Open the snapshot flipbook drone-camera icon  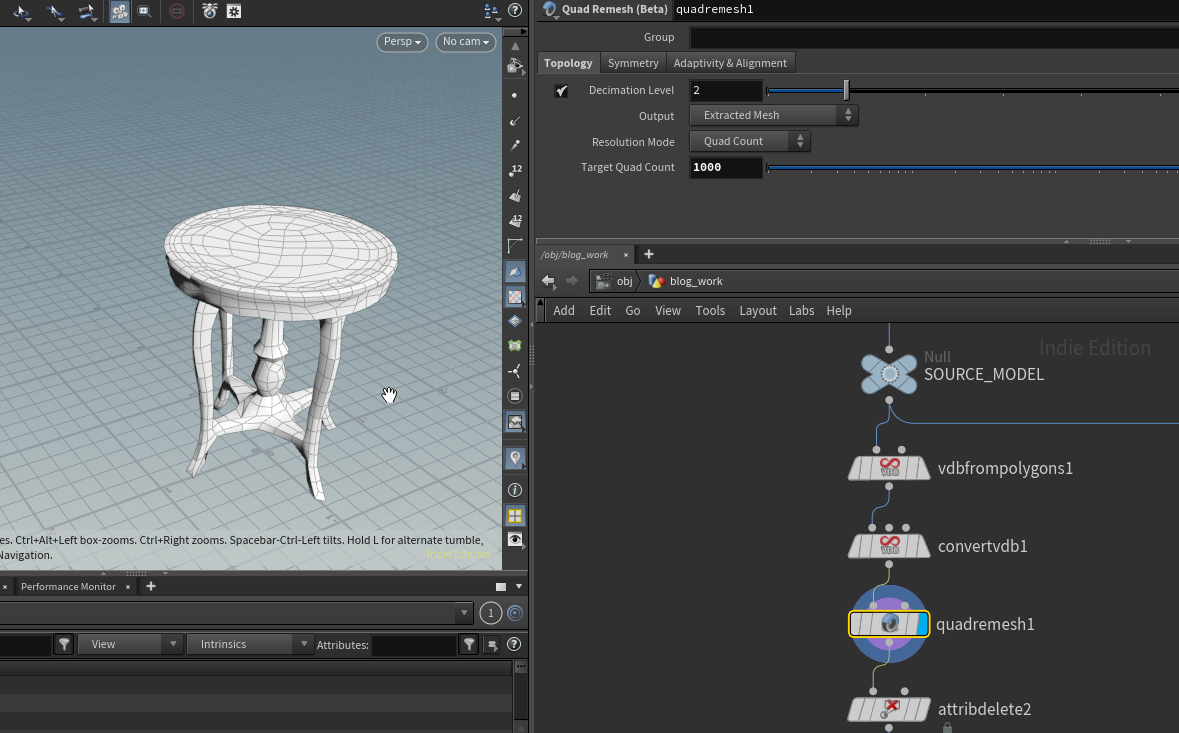[x=210, y=11]
